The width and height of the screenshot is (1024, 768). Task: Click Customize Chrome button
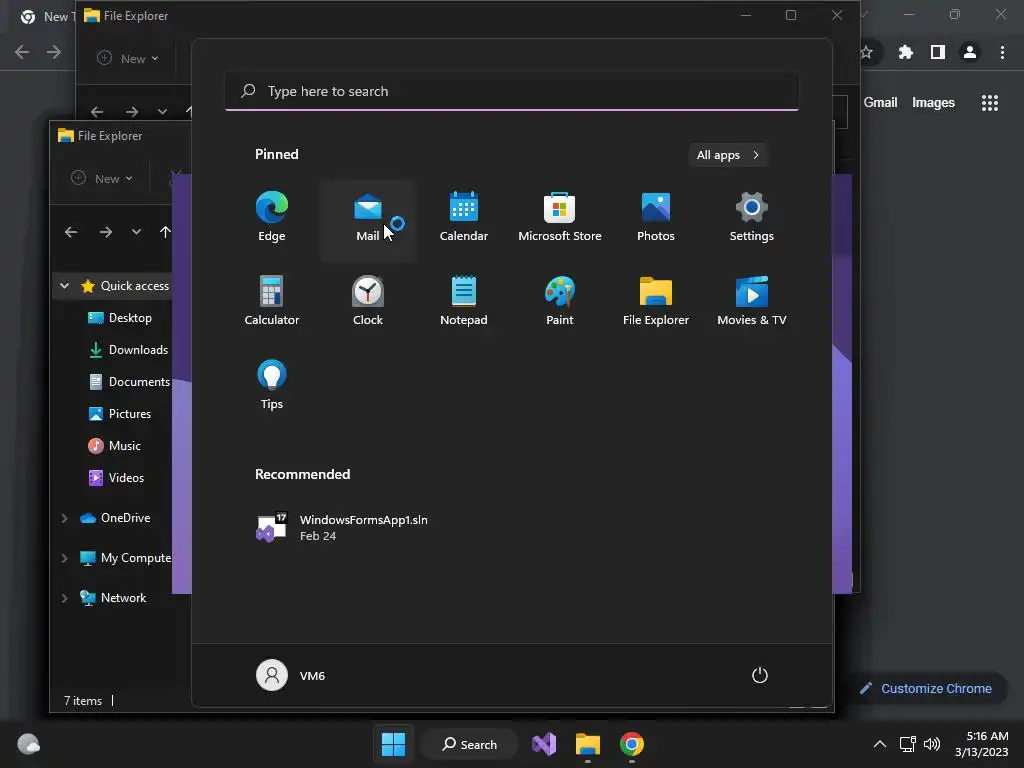(x=926, y=688)
